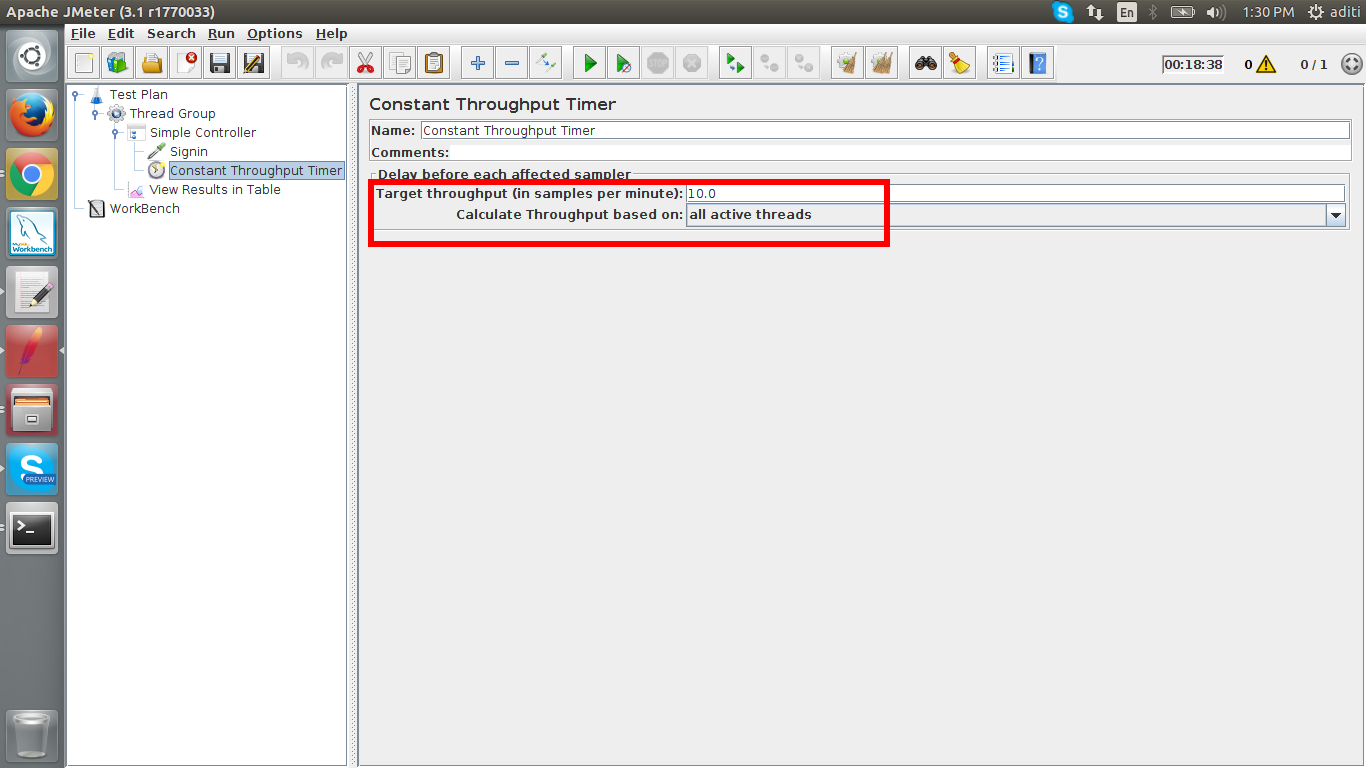The height and width of the screenshot is (768, 1366).
Task: Click the 0/1 active threads counter
Action: point(1314,65)
